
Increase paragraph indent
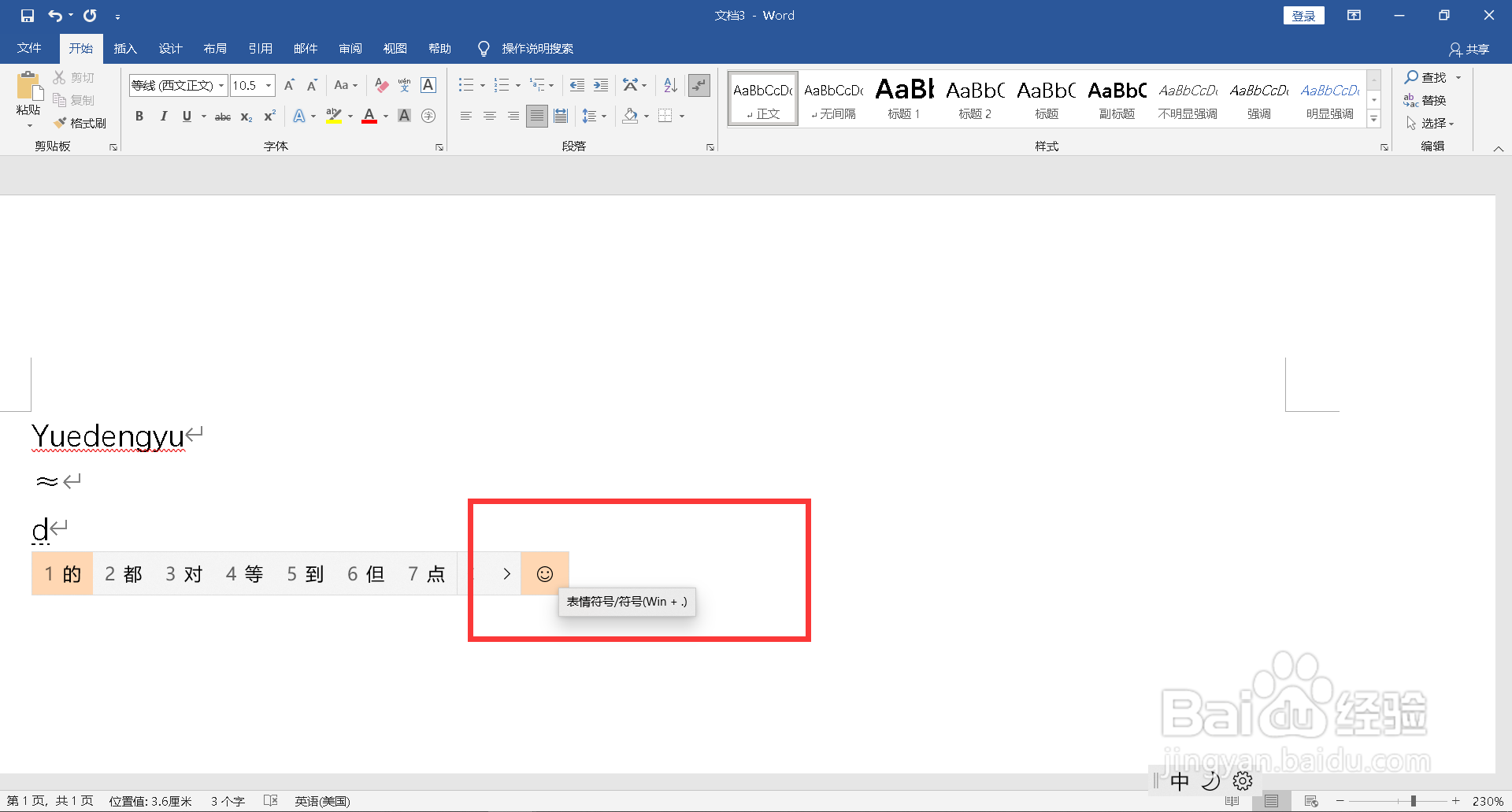pyautogui.click(x=601, y=85)
